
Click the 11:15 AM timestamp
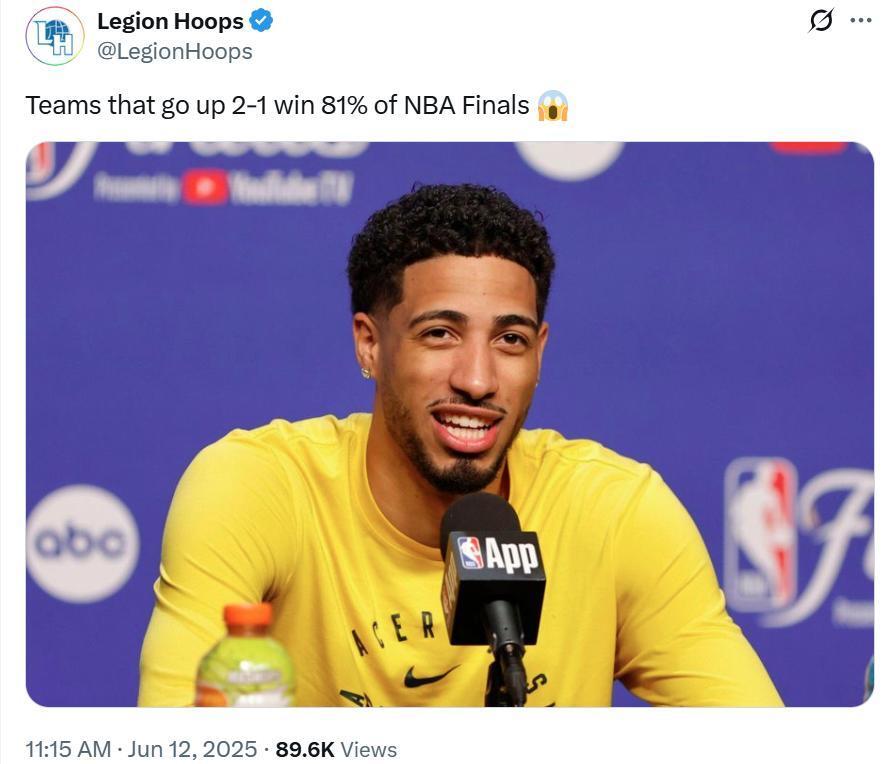coord(68,749)
